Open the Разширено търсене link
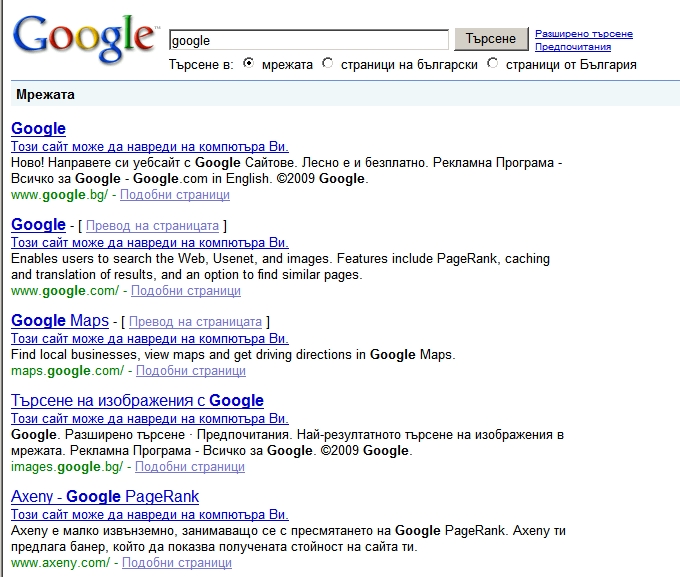The image size is (680, 577). [x=583, y=34]
